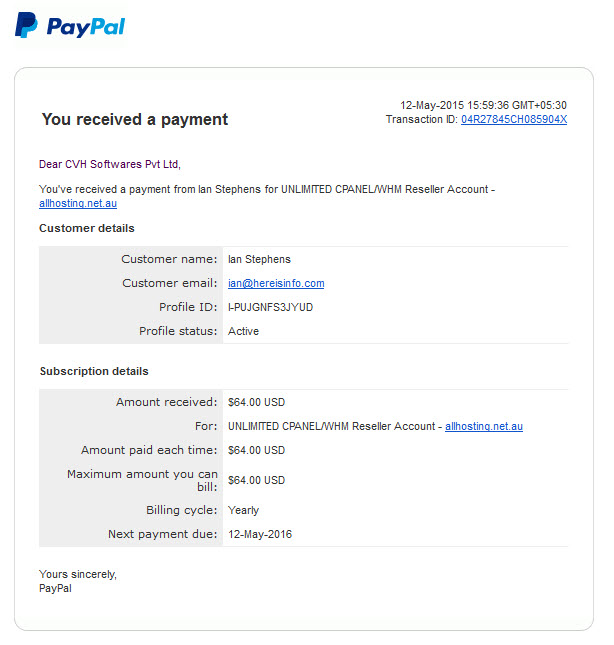The image size is (614, 645).
Task: Click the Next payment due date 12-May-2016
Action: (260, 534)
